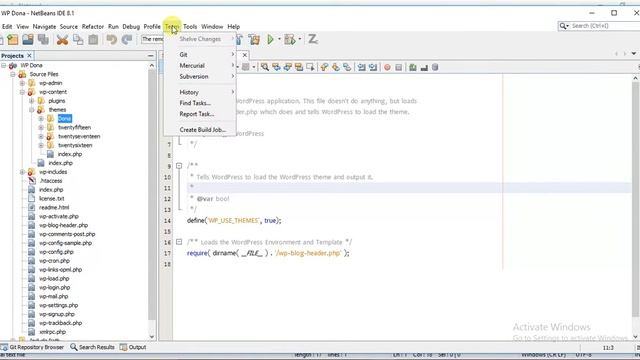The image size is (640, 360).
Task: Shift line right in editor
Action: (x=373, y=67)
